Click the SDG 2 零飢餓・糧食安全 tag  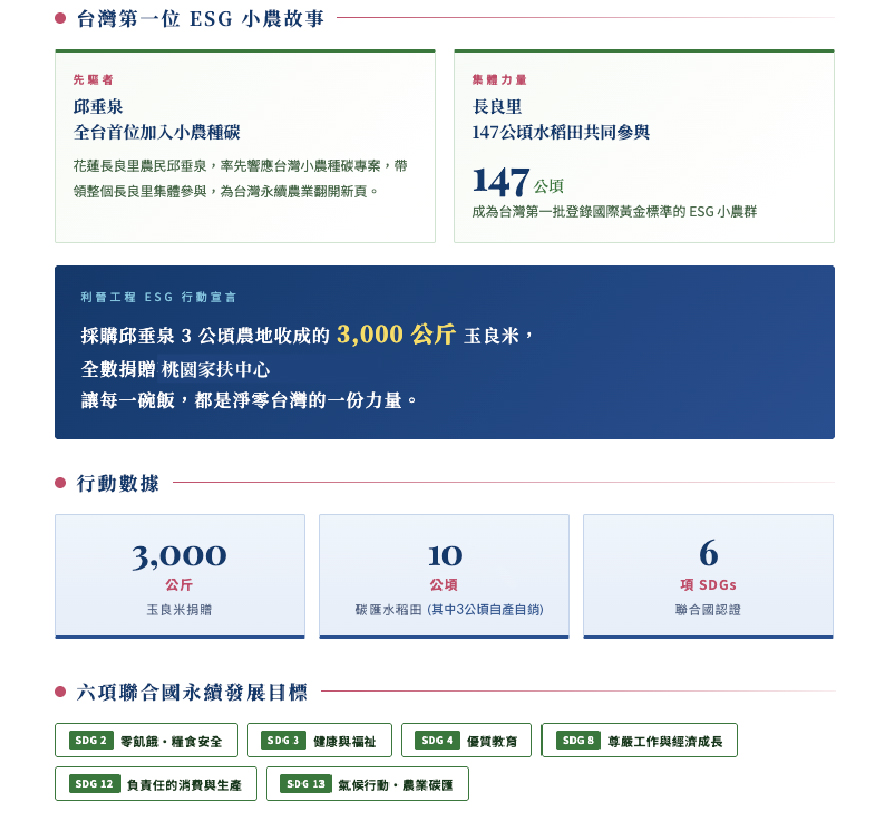(x=146, y=741)
